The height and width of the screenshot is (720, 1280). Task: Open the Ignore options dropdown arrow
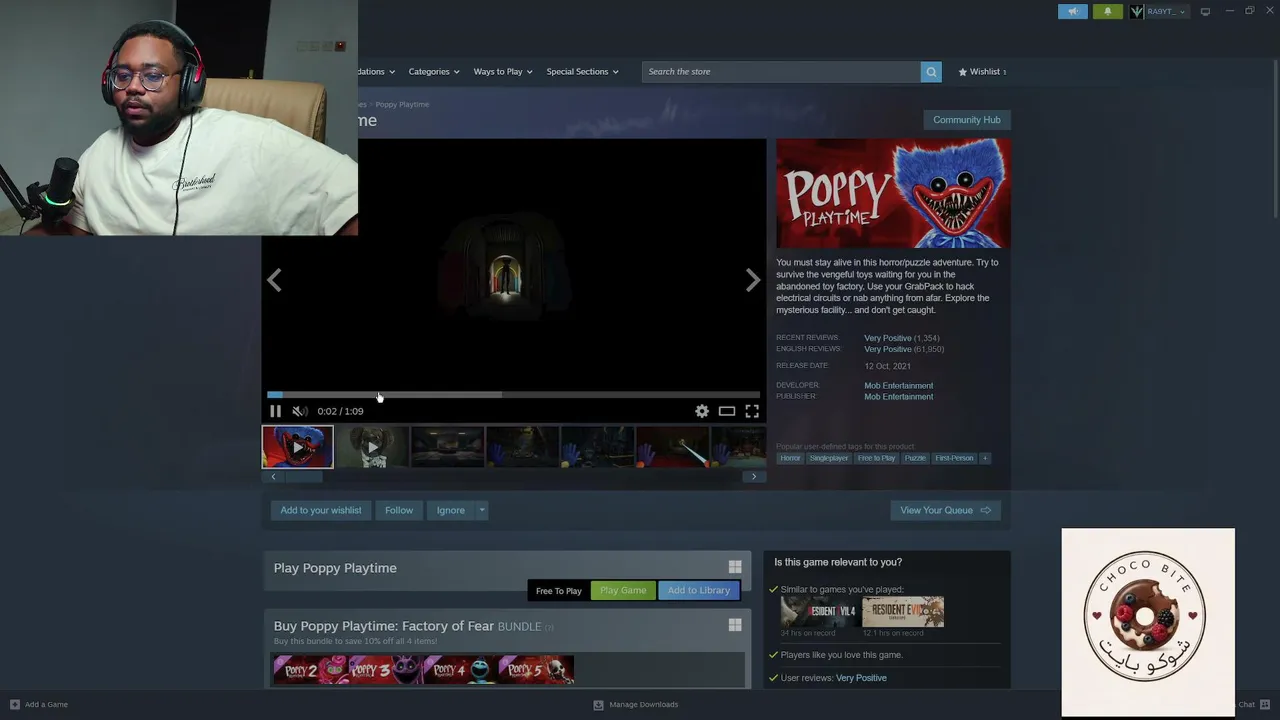(x=482, y=510)
